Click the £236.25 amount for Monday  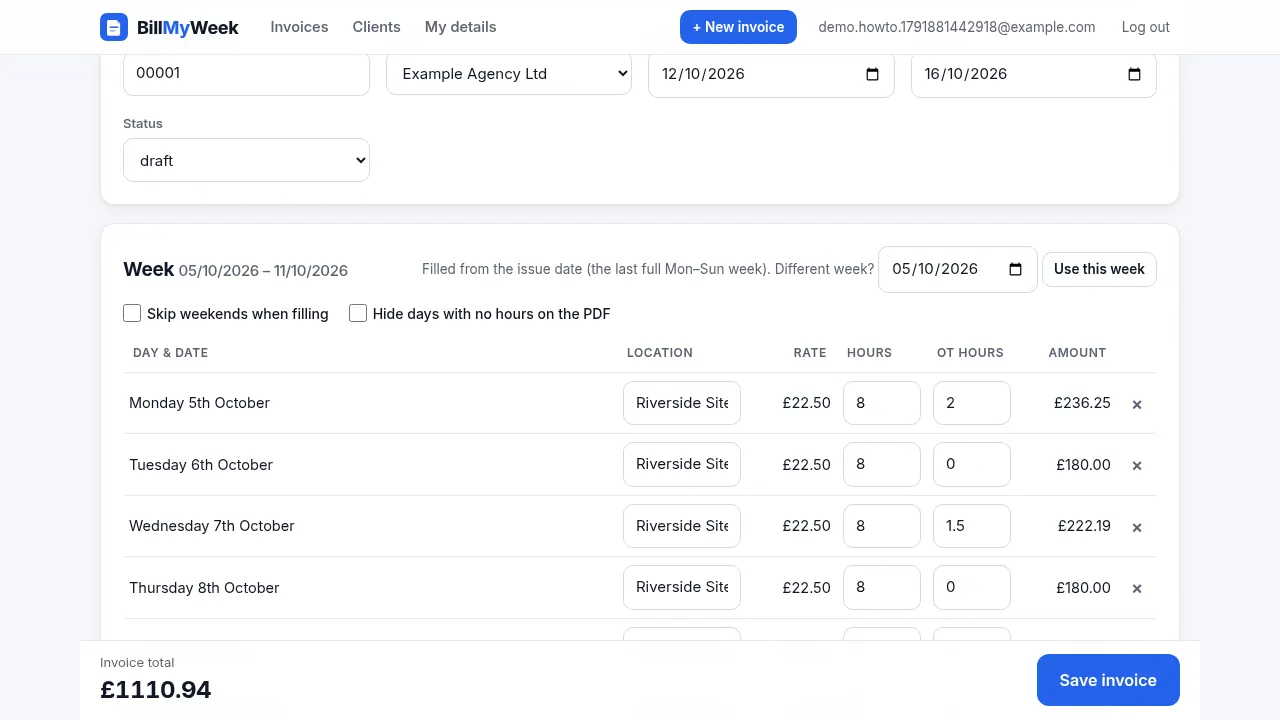(1082, 403)
